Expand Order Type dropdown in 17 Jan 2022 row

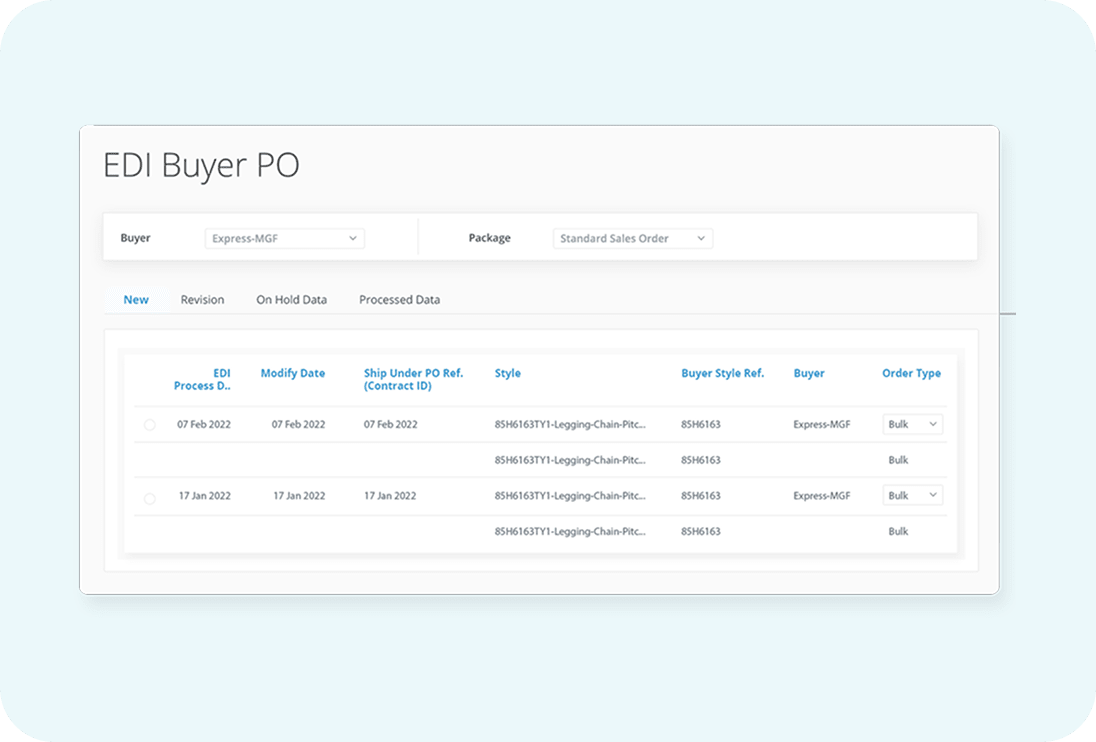click(x=912, y=496)
